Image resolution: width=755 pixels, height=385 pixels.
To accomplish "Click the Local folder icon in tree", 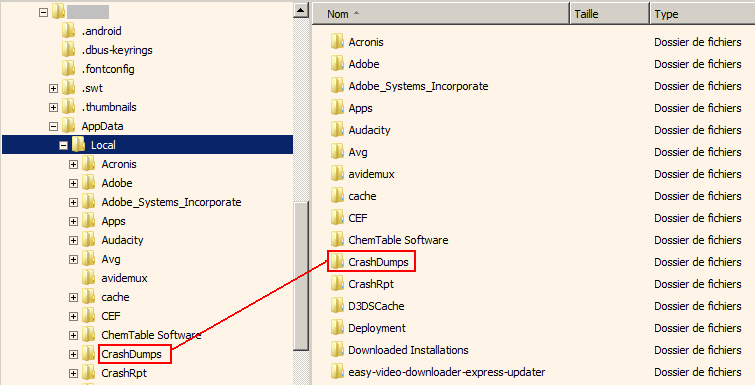I will tap(78, 145).
